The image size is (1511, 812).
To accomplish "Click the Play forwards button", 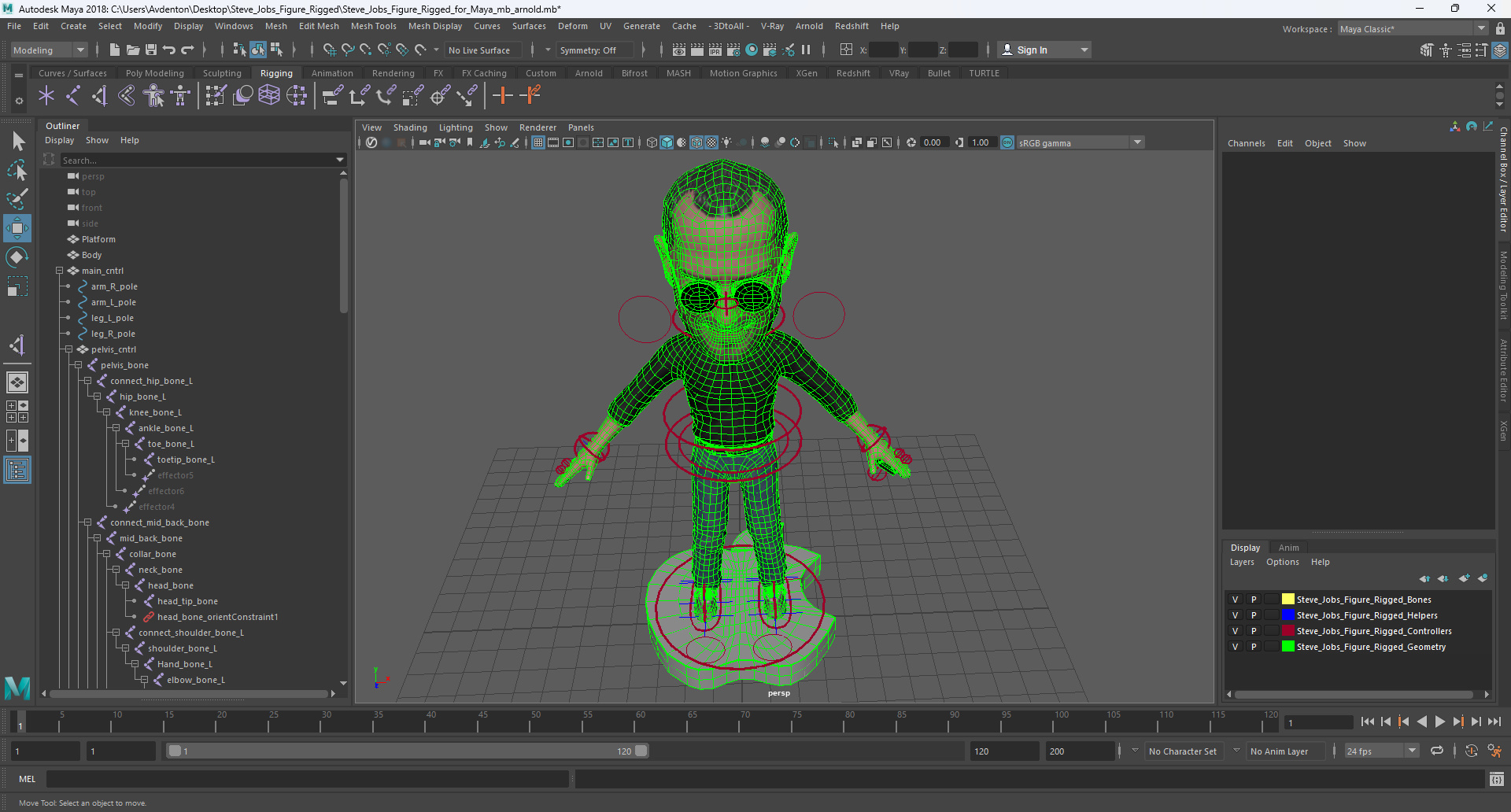I will [x=1439, y=722].
